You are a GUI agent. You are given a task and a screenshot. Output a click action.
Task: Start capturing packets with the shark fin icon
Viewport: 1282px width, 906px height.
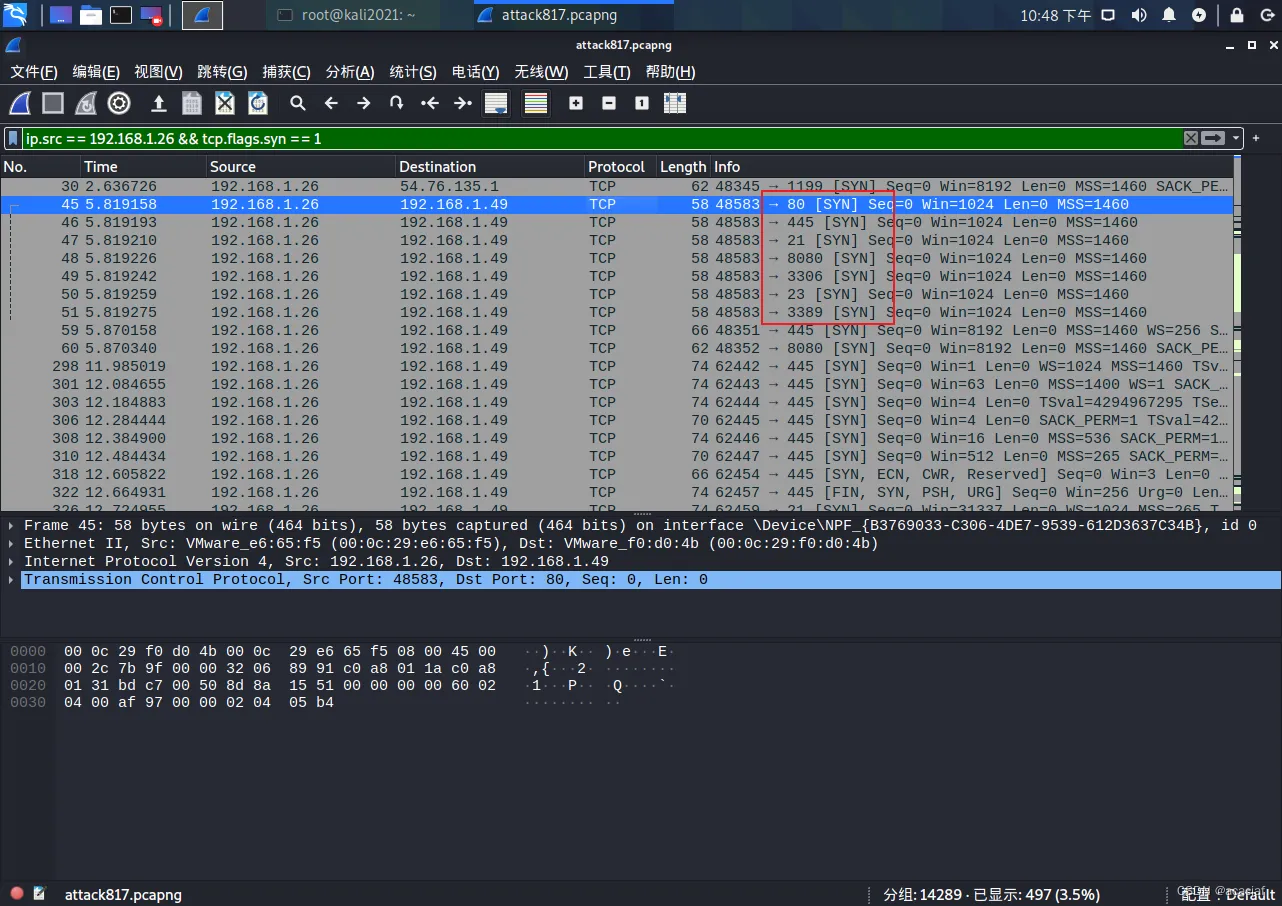point(20,103)
